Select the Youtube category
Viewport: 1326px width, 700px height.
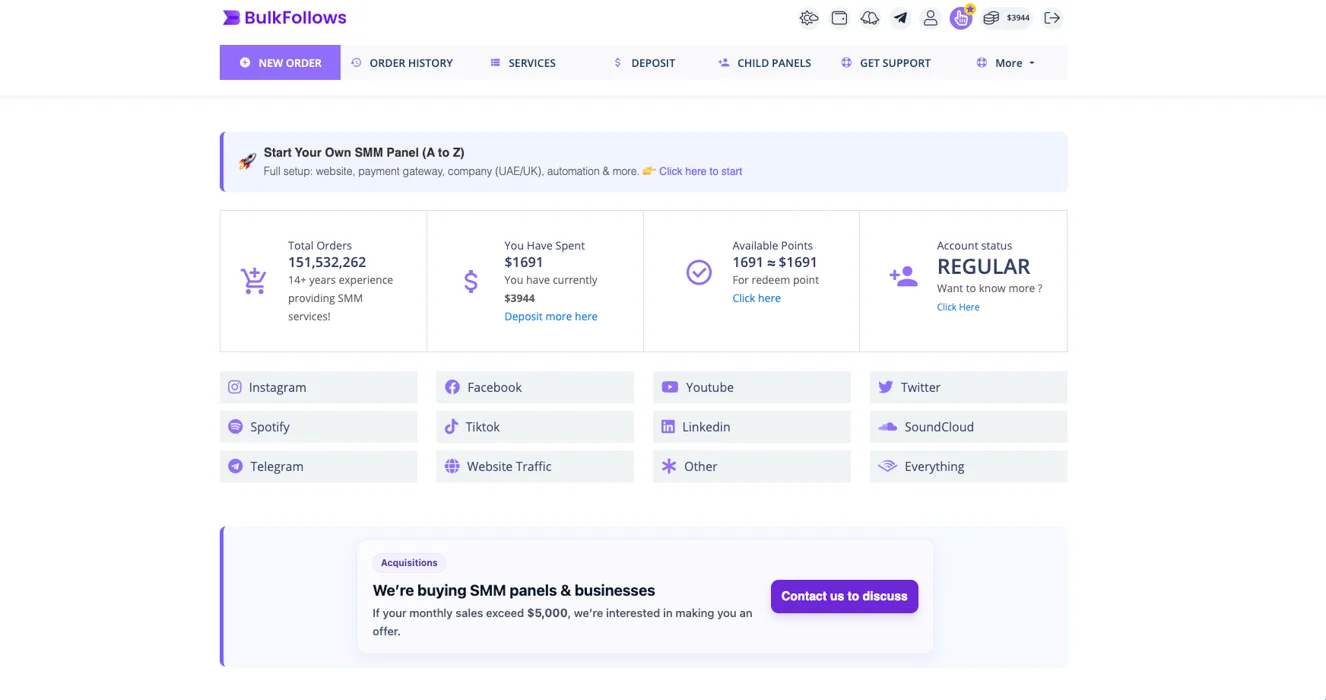click(x=752, y=387)
